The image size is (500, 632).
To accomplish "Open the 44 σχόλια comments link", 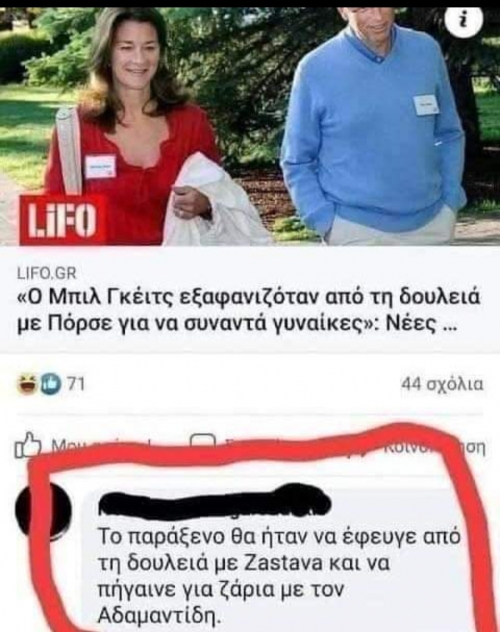I will [442, 384].
